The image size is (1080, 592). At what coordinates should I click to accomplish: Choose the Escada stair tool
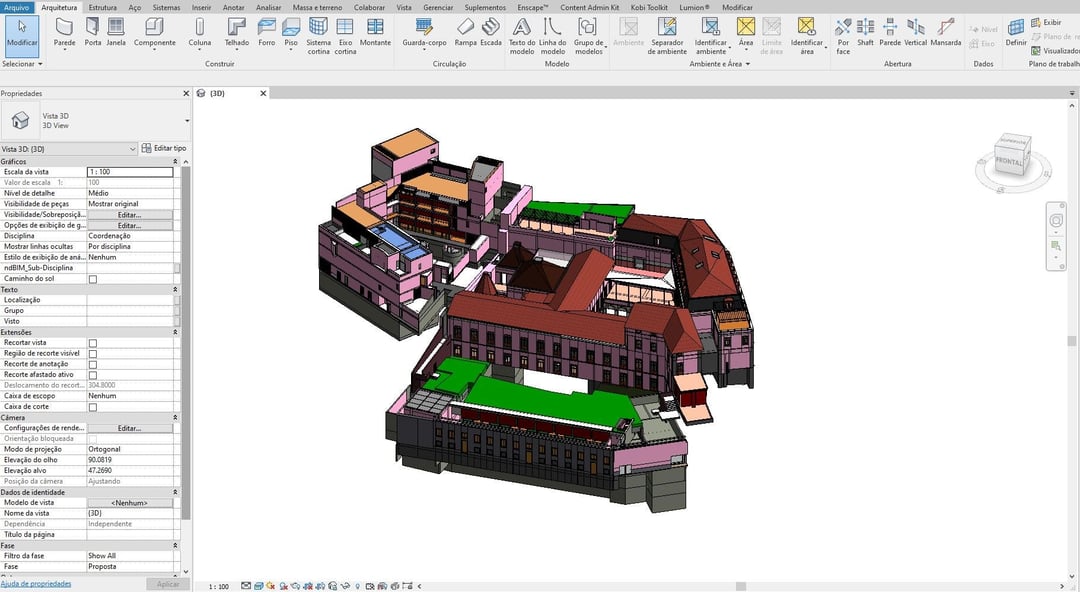point(490,33)
